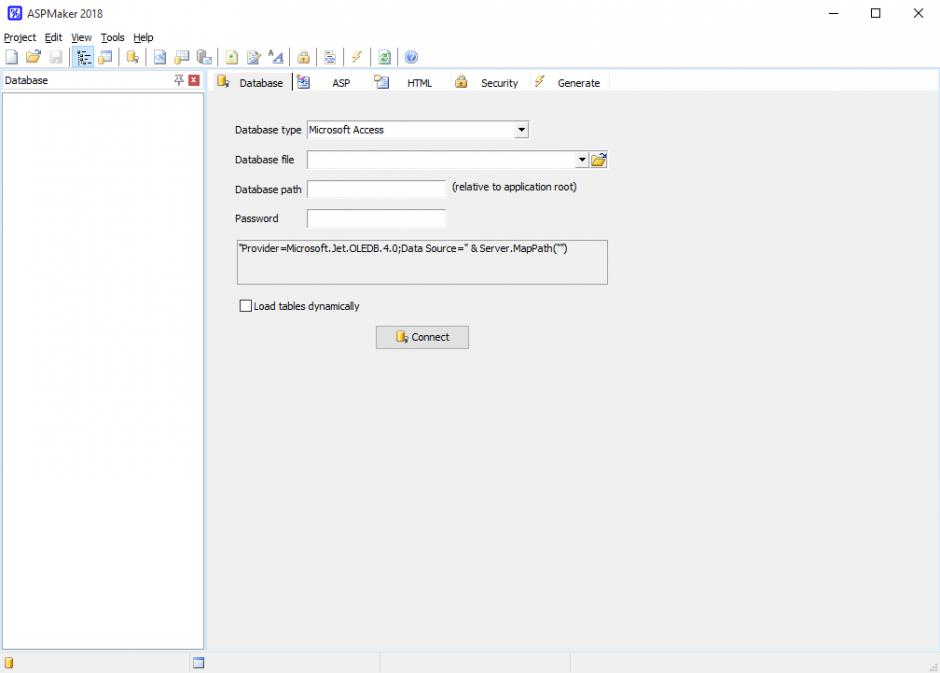Maximize the ASPMaker window
The height and width of the screenshot is (673, 940).
(875, 13)
